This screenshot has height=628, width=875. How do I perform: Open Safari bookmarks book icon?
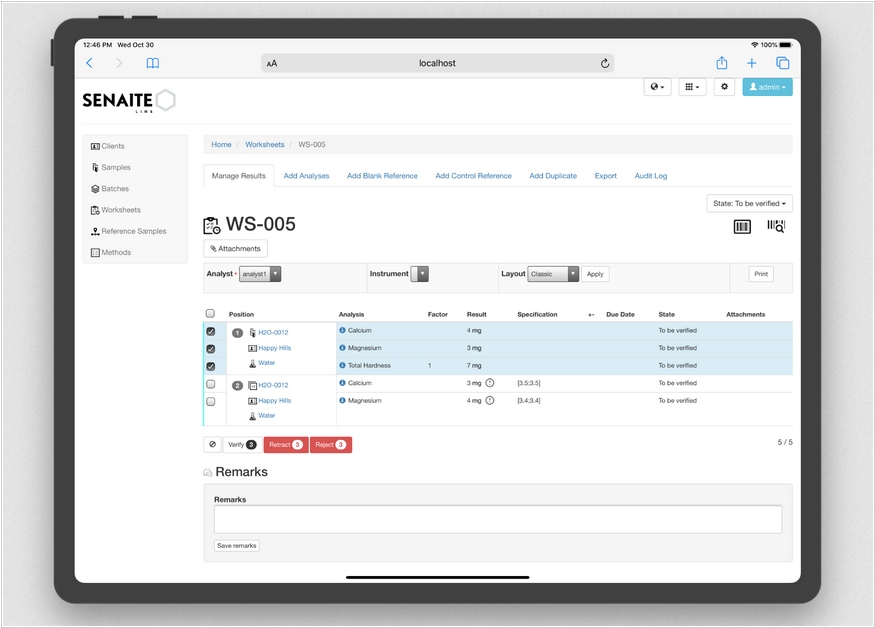[x=152, y=63]
